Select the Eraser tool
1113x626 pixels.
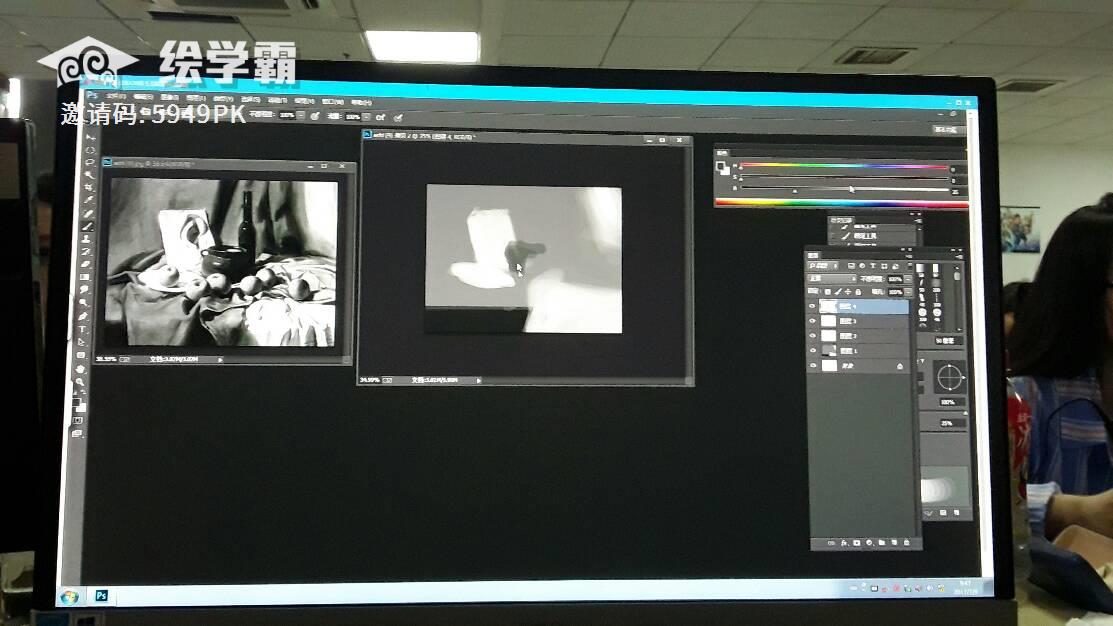pyautogui.click(x=87, y=264)
